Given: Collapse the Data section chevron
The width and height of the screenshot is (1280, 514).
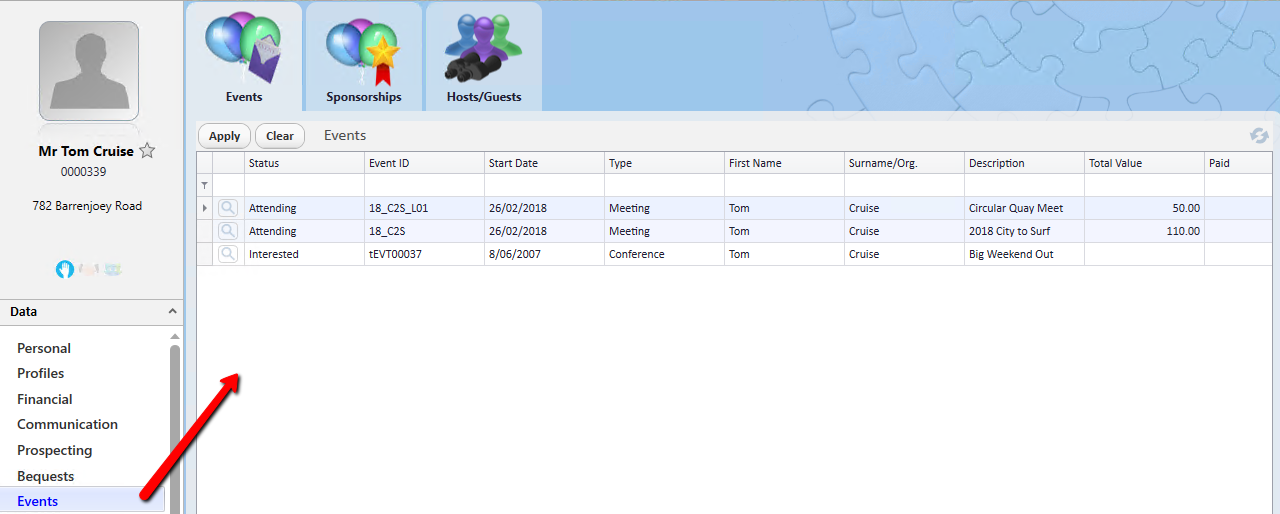Looking at the screenshot, I should 174,312.
